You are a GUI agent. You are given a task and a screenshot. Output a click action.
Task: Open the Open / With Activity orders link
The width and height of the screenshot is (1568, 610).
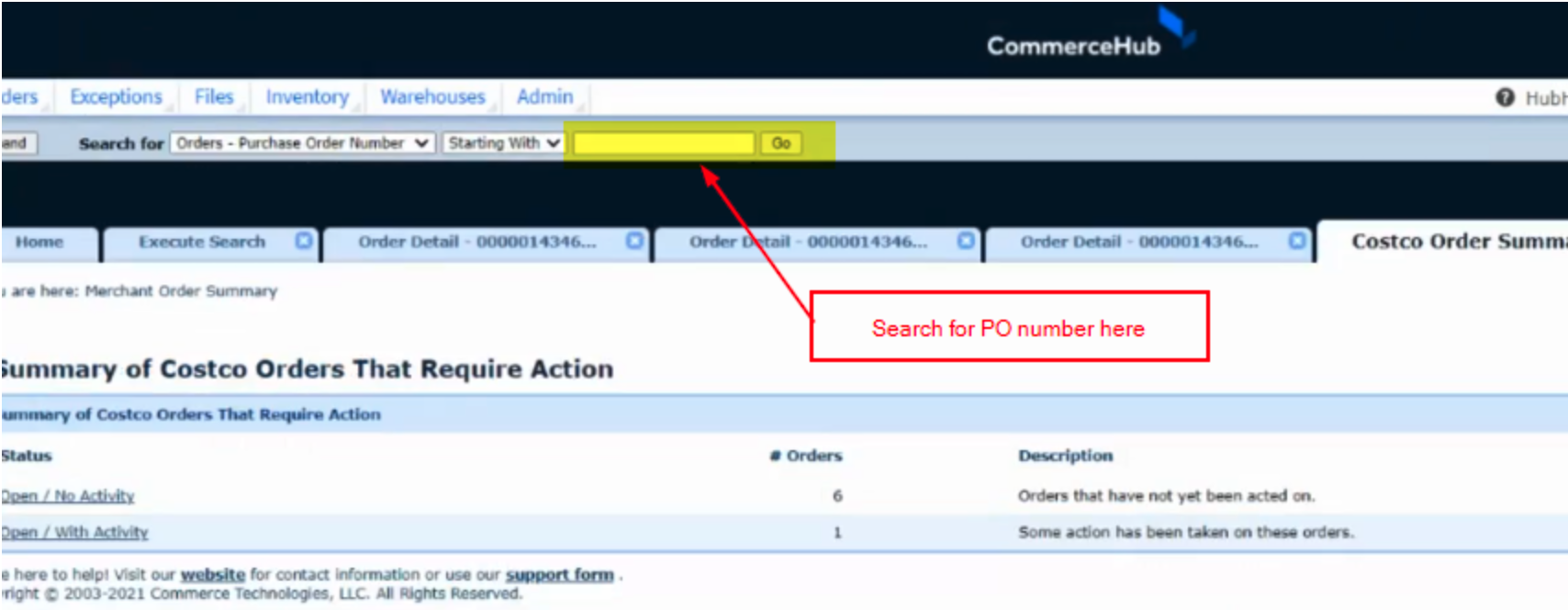click(x=74, y=532)
